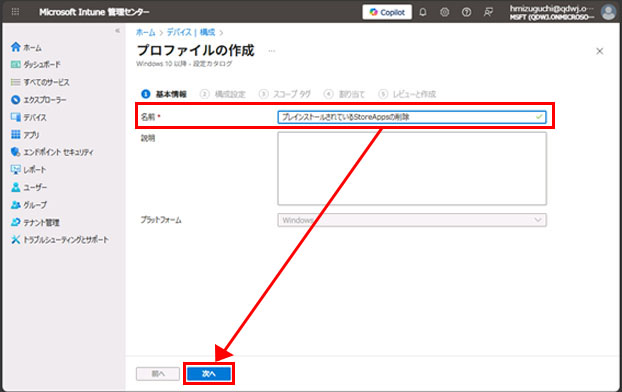The image size is (622, 392).
Task: Open the Copilot assistant
Action: [x=387, y=12]
